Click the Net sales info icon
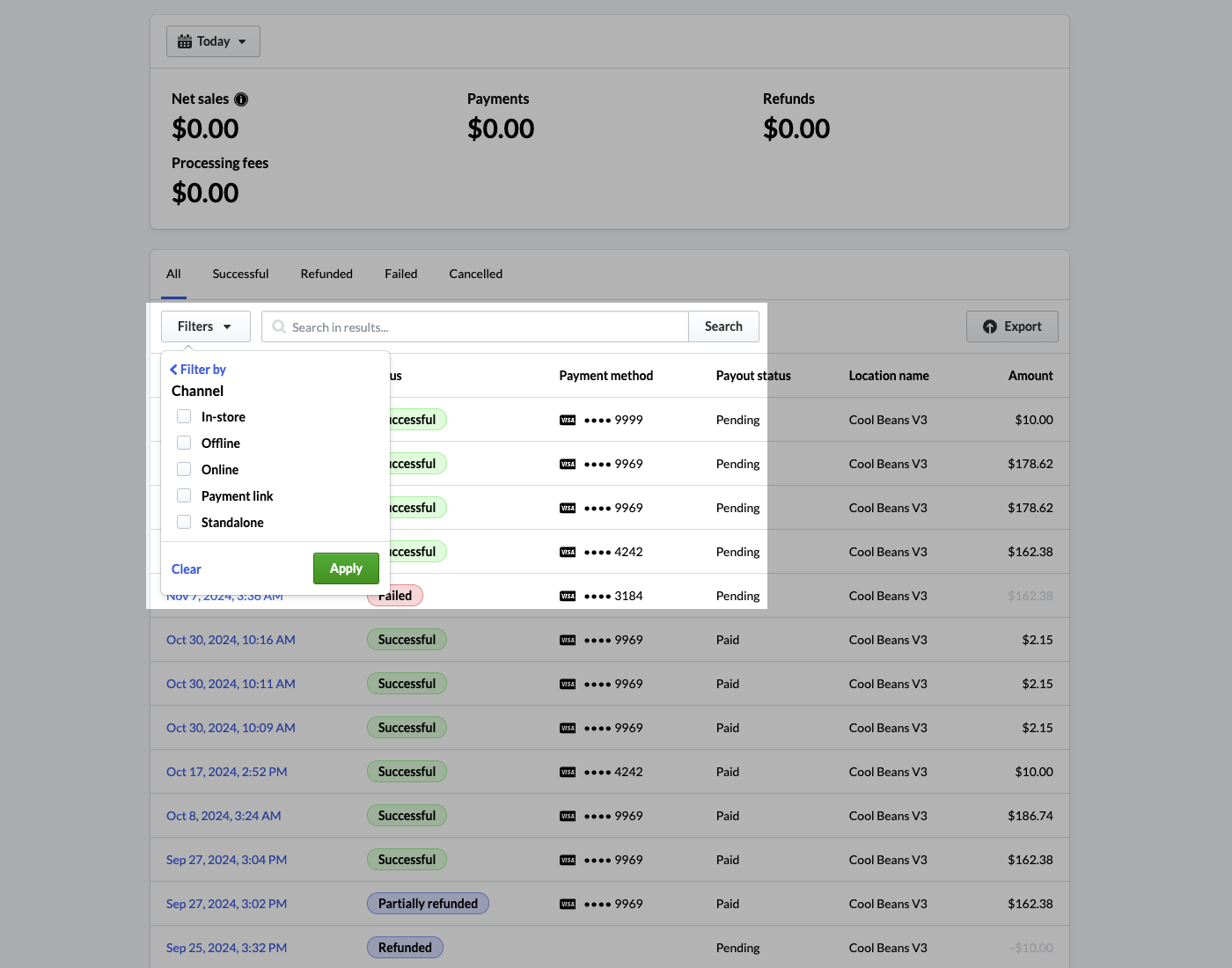 pyautogui.click(x=241, y=99)
